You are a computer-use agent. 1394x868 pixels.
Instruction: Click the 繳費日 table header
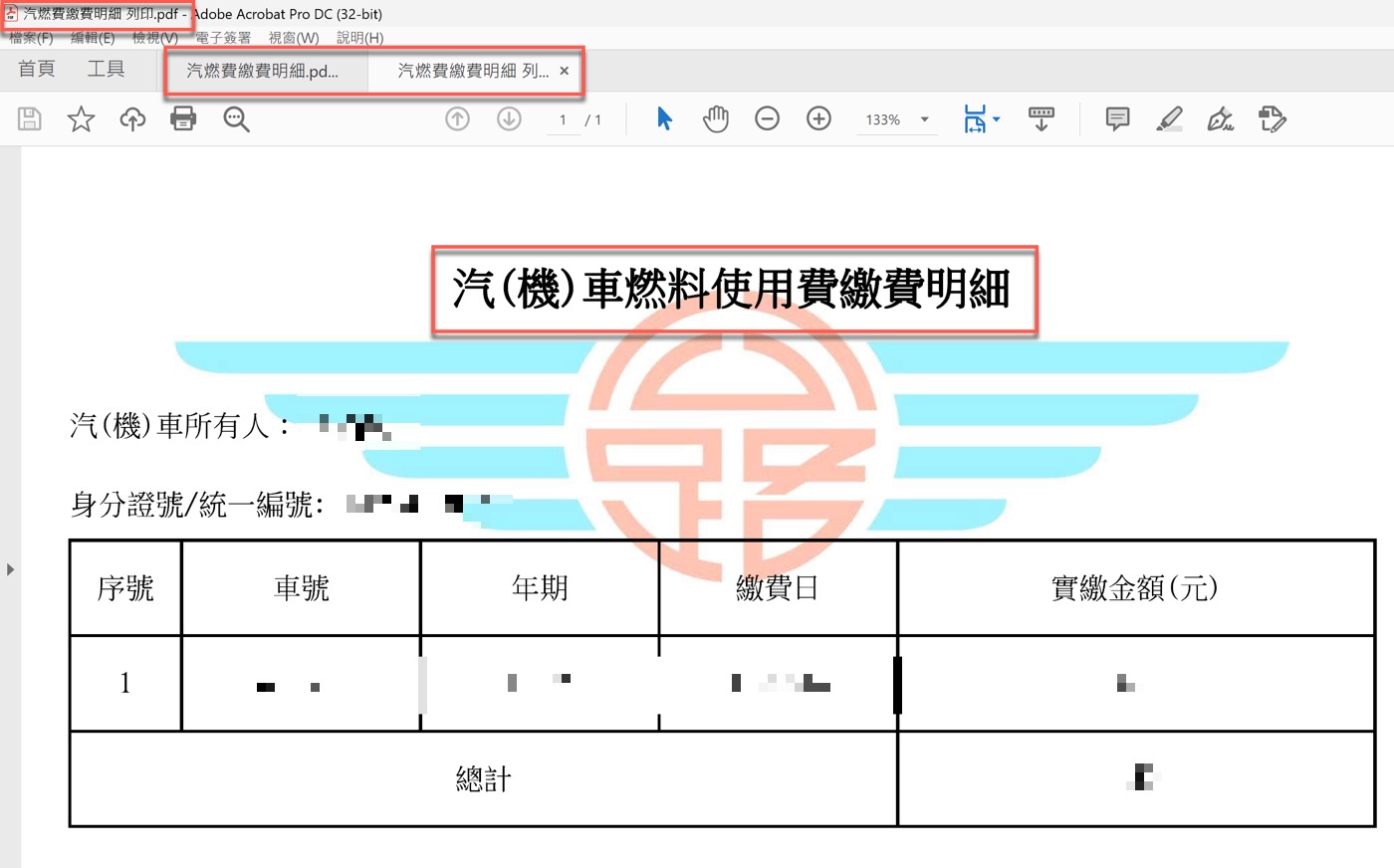pyautogui.click(x=778, y=588)
